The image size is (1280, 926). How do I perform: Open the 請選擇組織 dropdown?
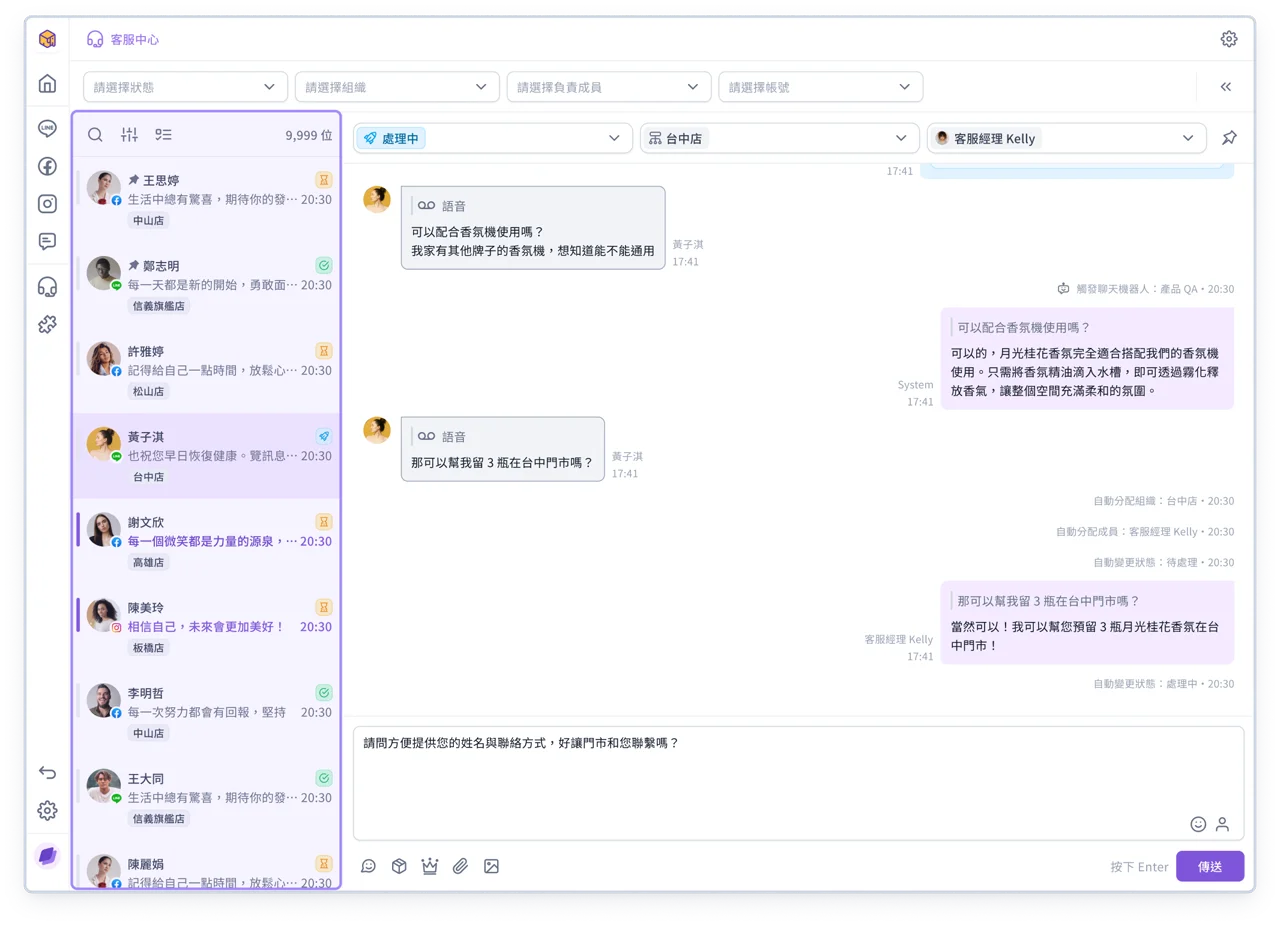(397, 87)
